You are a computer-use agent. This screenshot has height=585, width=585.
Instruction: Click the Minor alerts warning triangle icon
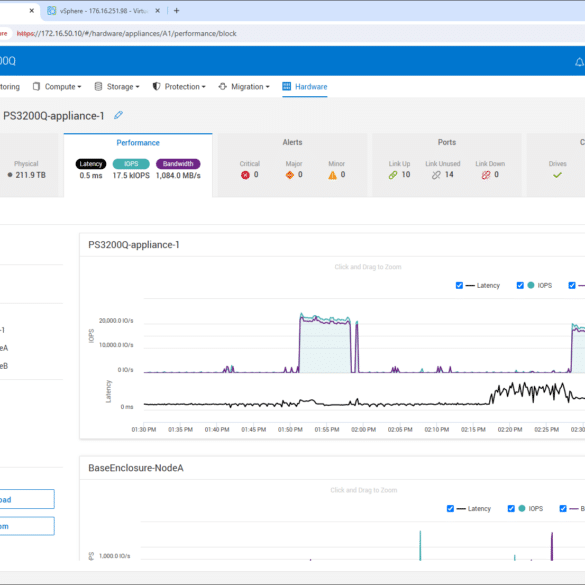(x=332, y=175)
